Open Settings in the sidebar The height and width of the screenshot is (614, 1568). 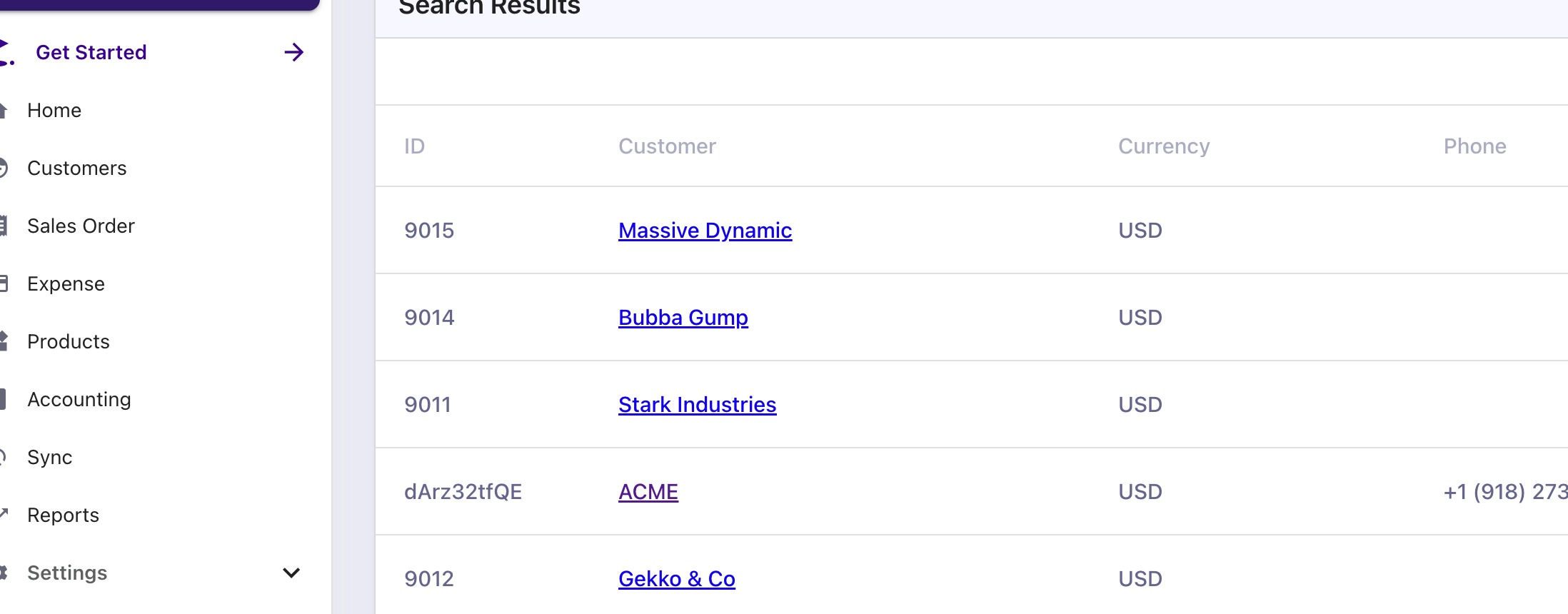click(x=67, y=573)
